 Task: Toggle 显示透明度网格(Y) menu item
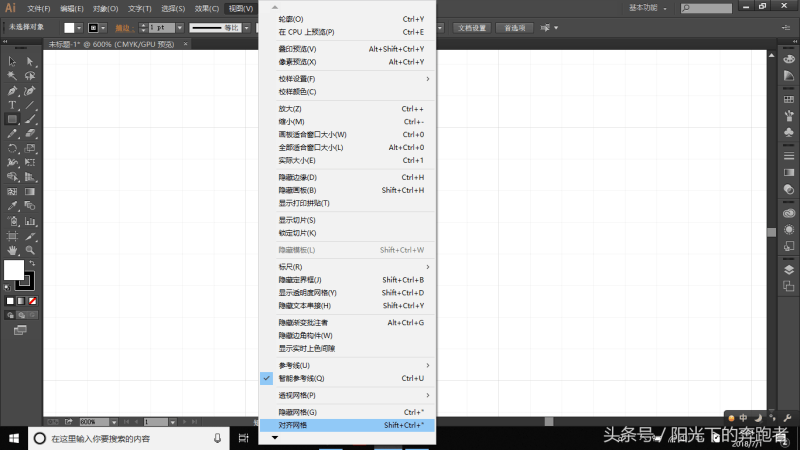pyautogui.click(x=347, y=293)
